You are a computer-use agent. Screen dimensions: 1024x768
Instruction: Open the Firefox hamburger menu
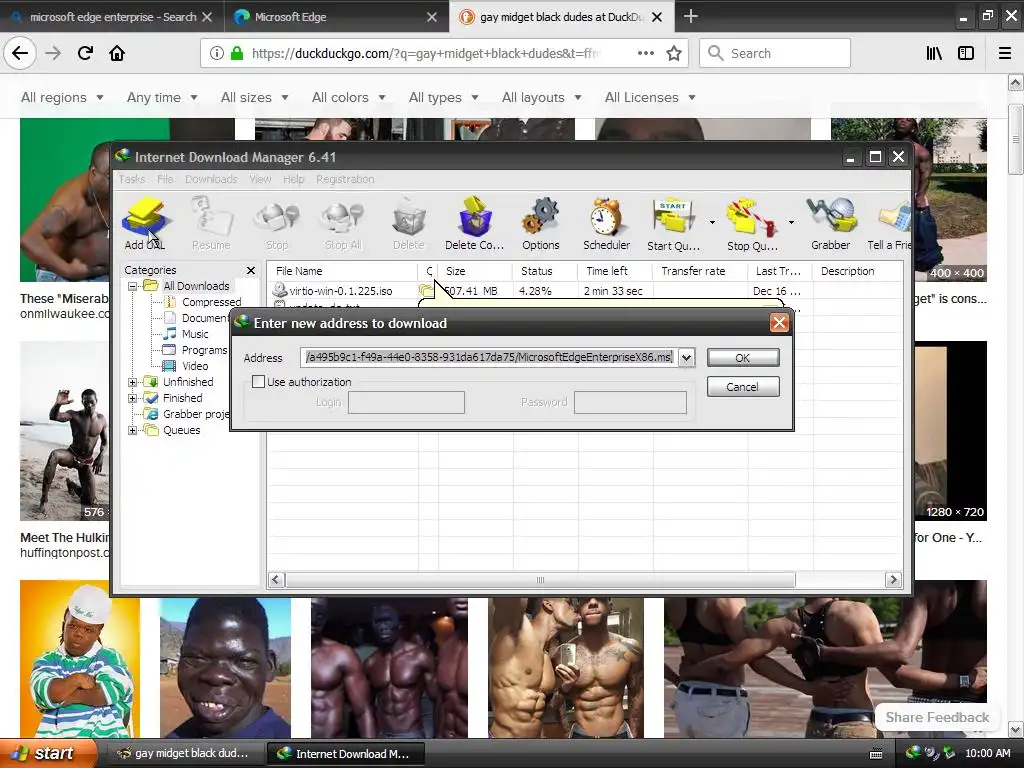tap(1005, 53)
